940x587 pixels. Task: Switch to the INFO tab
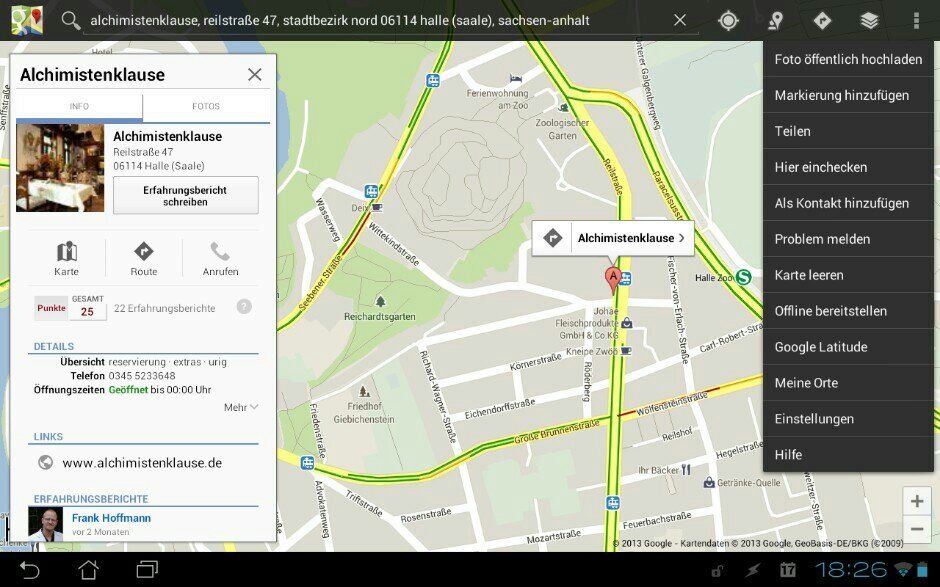[79, 106]
